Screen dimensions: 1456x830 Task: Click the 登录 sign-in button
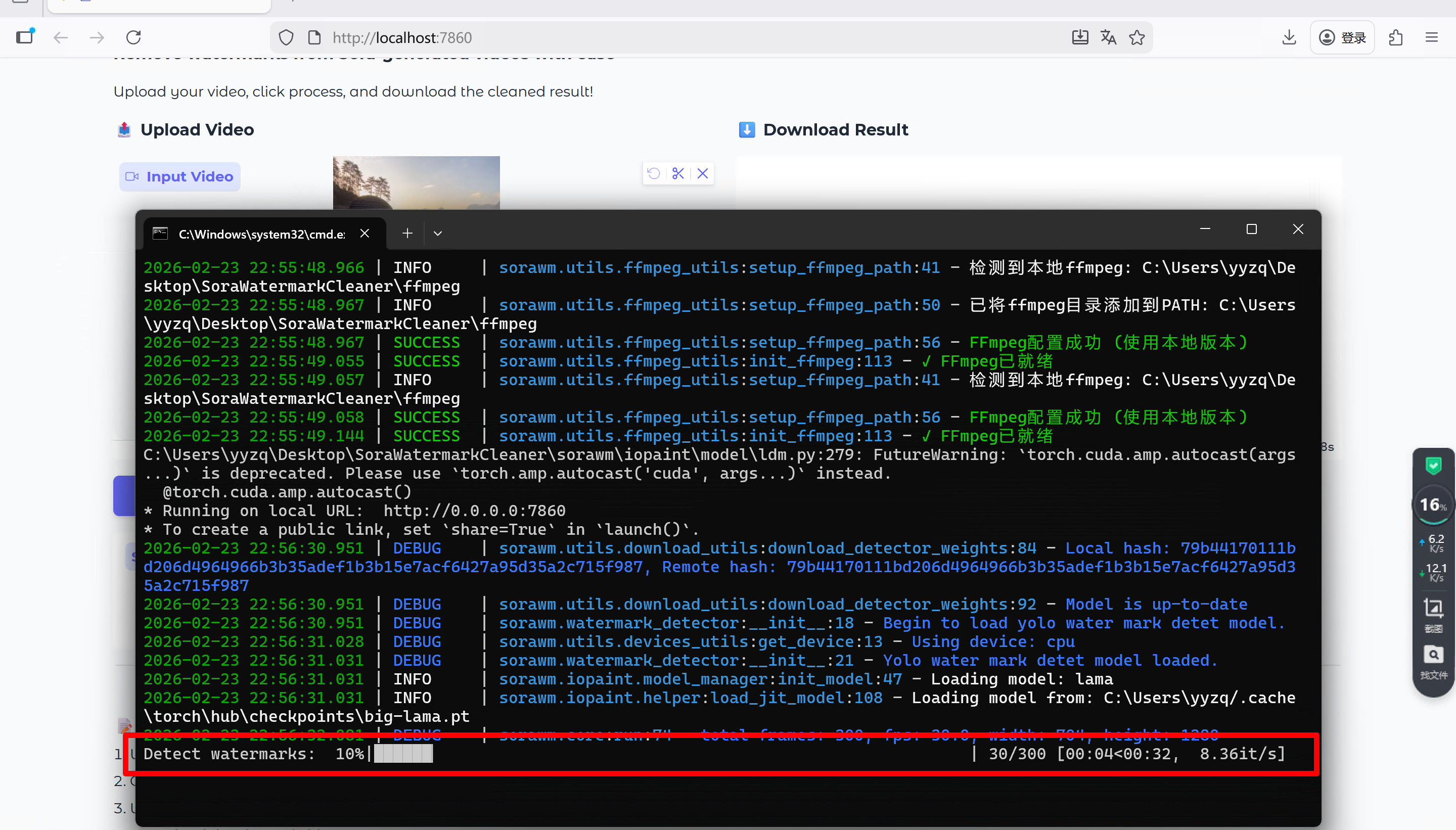tap(1342, 37)
